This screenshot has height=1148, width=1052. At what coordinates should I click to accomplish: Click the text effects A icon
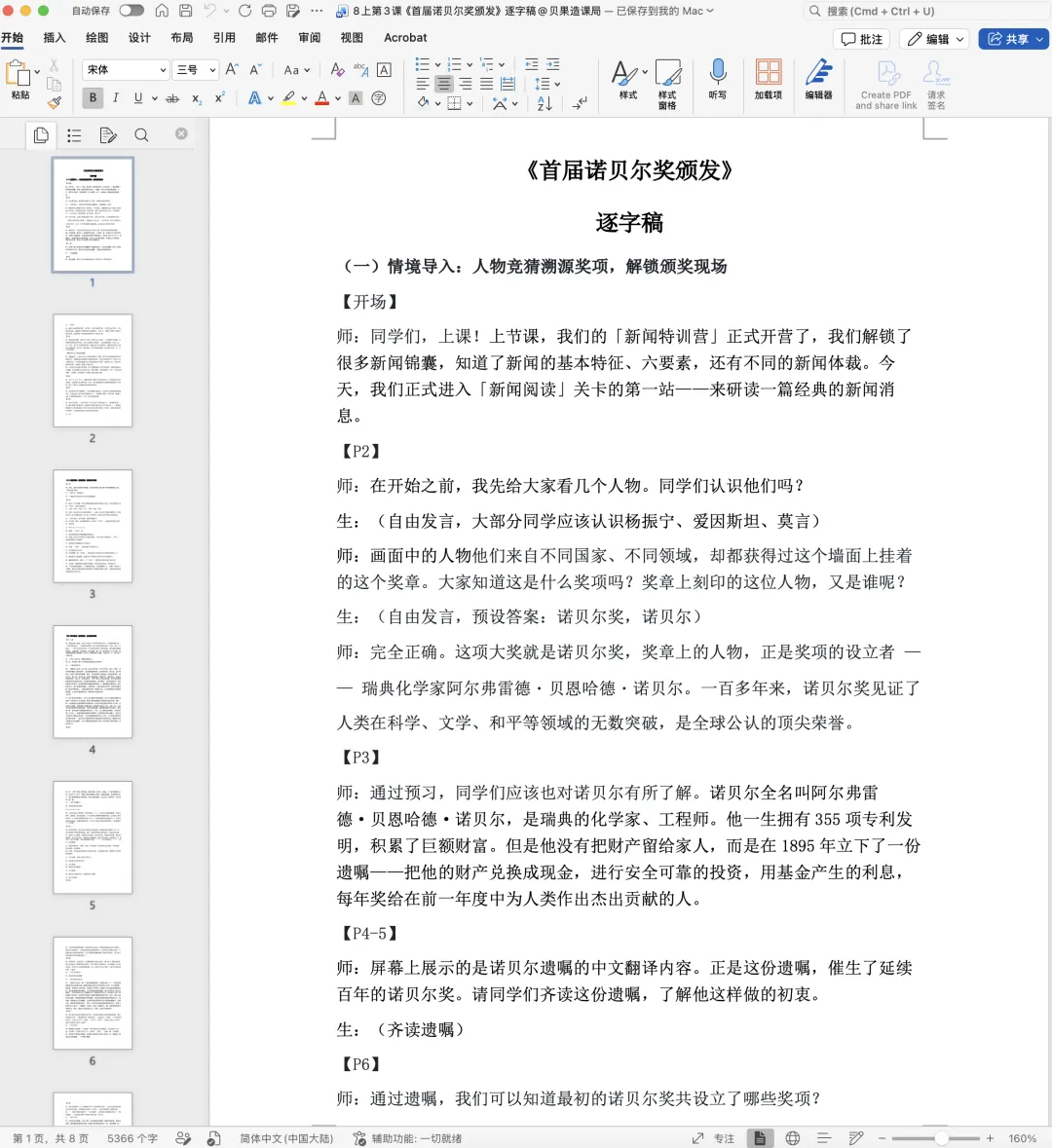[255, 98]
